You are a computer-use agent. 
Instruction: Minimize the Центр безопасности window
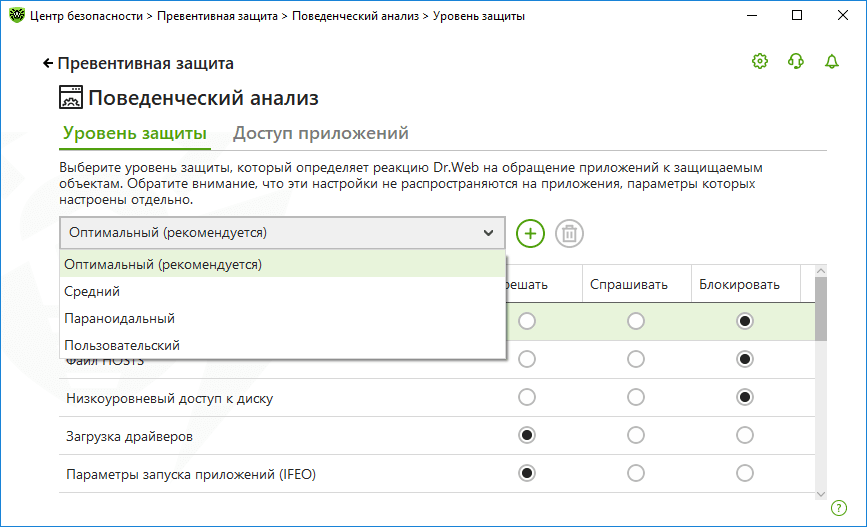coord(752,15)
